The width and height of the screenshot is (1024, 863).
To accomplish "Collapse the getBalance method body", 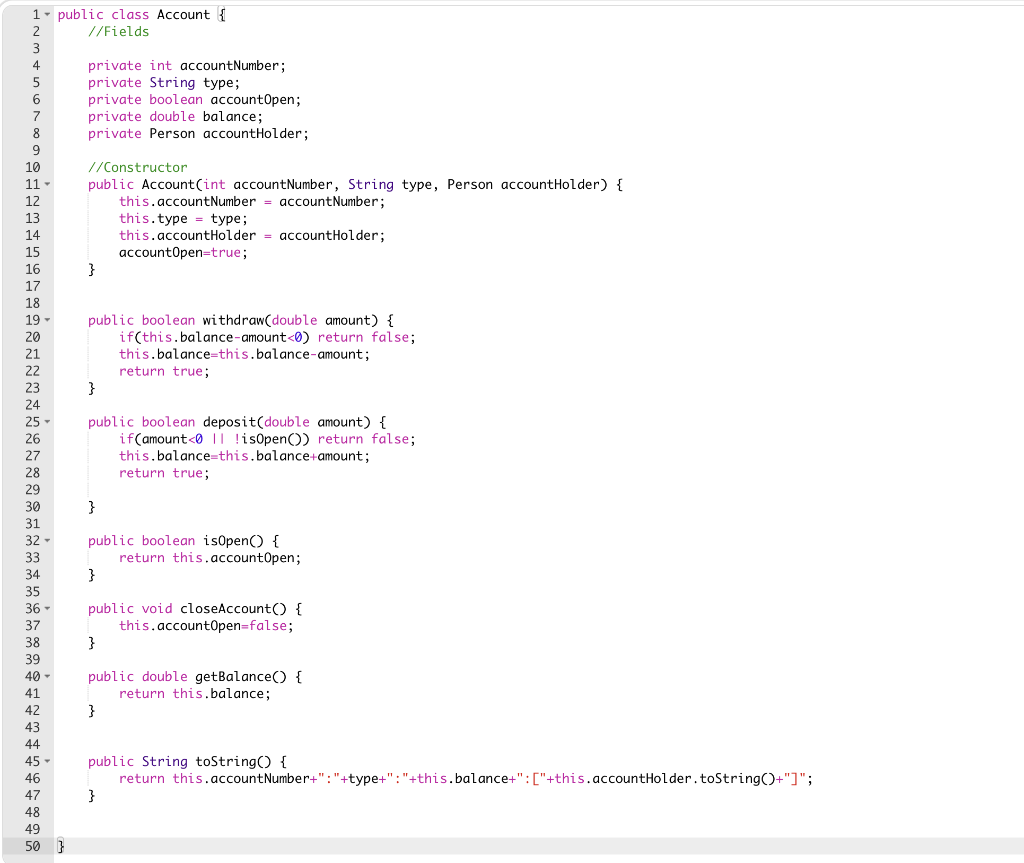I will [46, 676].
